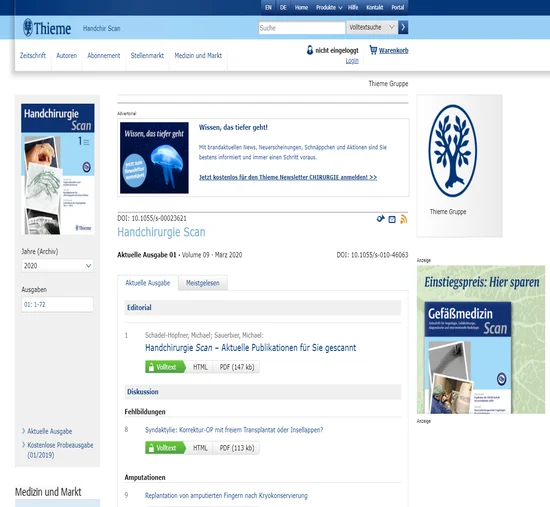This screenshot has width=550, height=507.
Task: Click the Medizin und Markt sidebar heading
Action: tap(48, 492)
